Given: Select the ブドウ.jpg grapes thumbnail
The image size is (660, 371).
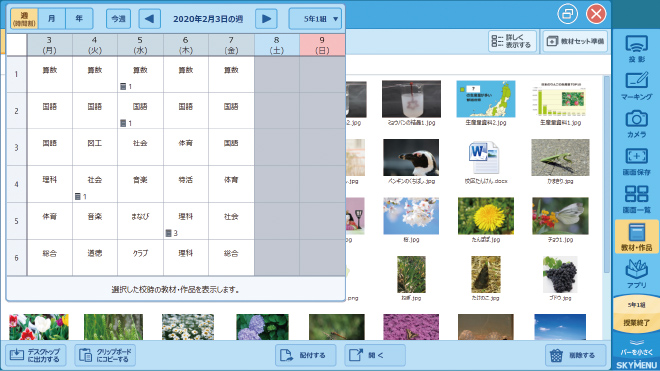Looking at the screenshot, I should tap(560, 275).
